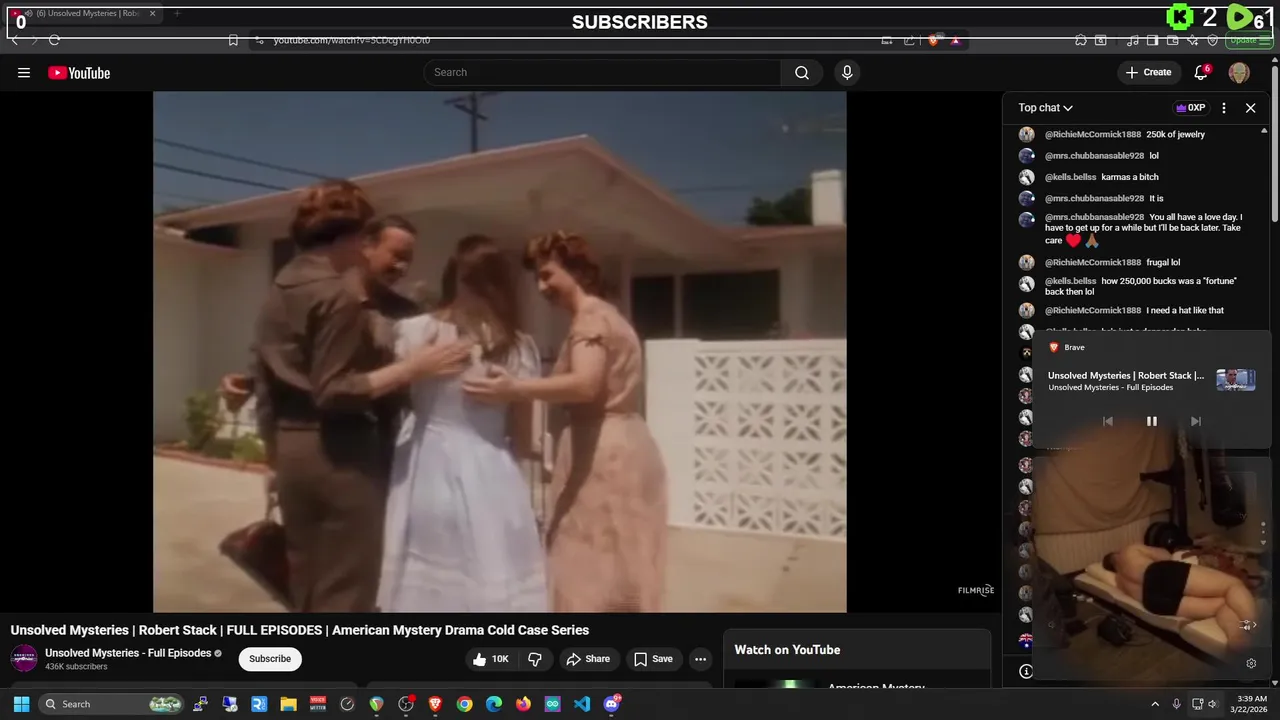1280x720 pixels.
Task: Skip to previous track in media popup
Action: point(1107,421)
